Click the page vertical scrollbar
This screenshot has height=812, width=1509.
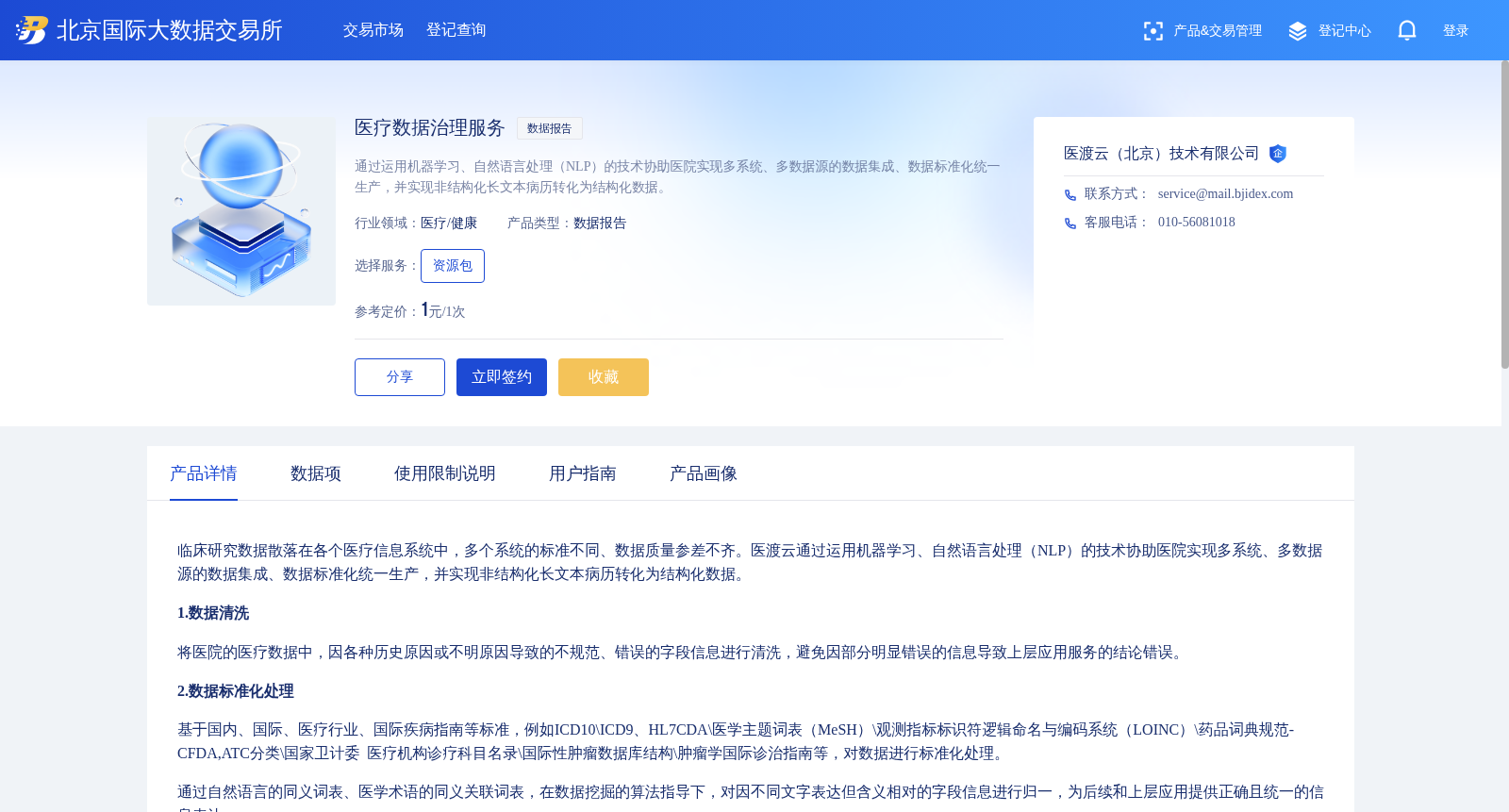tap(1505, 215)
